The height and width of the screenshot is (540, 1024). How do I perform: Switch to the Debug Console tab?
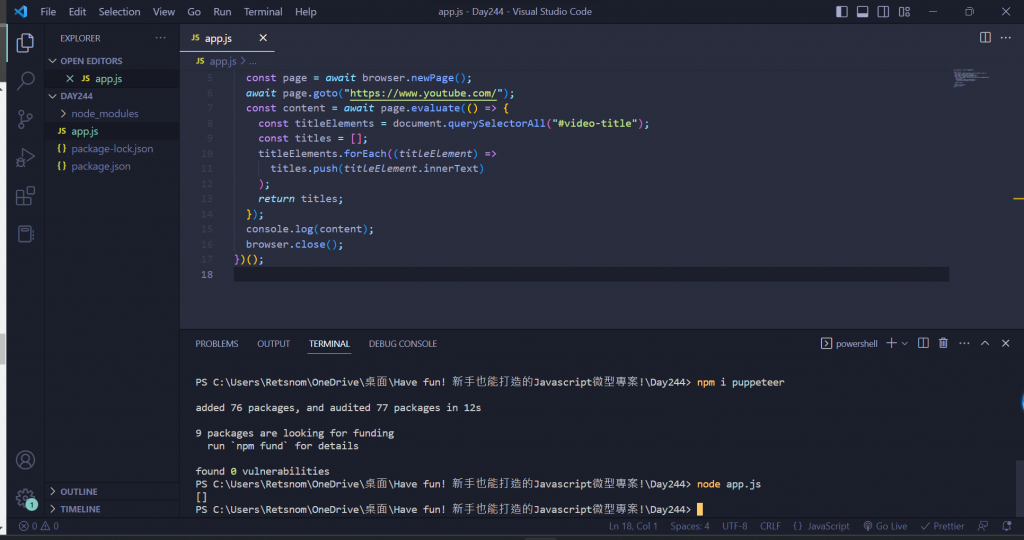click(x=403, y=343)
